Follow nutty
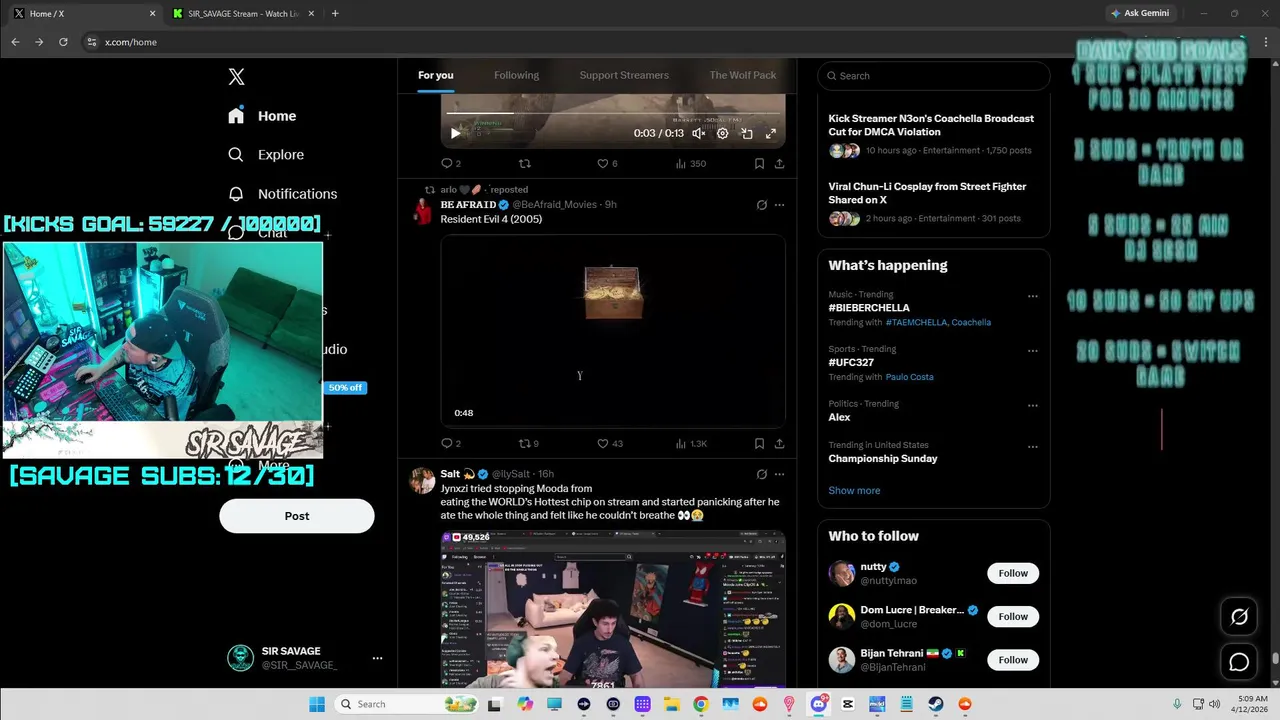The width and height of the screenshot is (1280, 720). tap(1013, 573)
